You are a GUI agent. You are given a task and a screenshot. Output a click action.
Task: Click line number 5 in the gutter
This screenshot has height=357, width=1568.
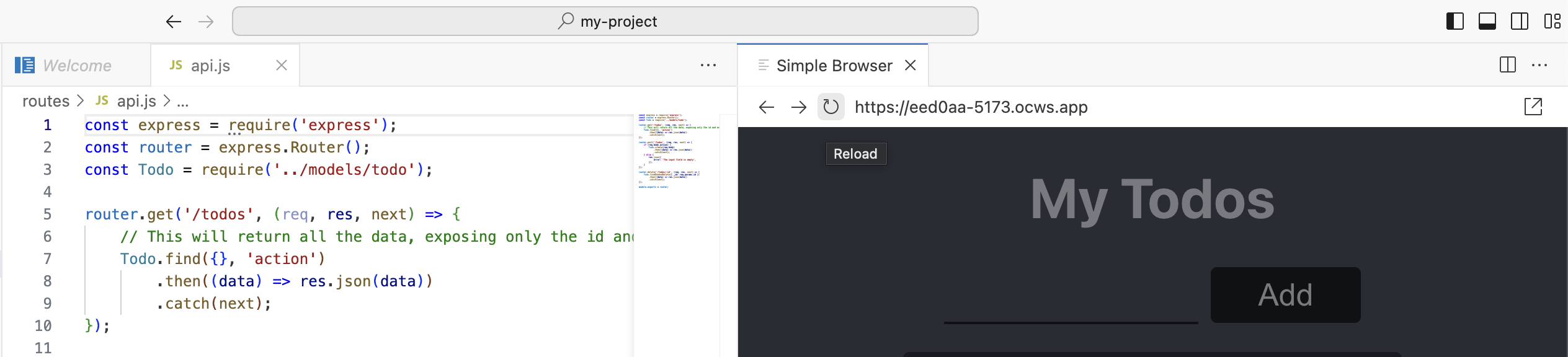47,214
